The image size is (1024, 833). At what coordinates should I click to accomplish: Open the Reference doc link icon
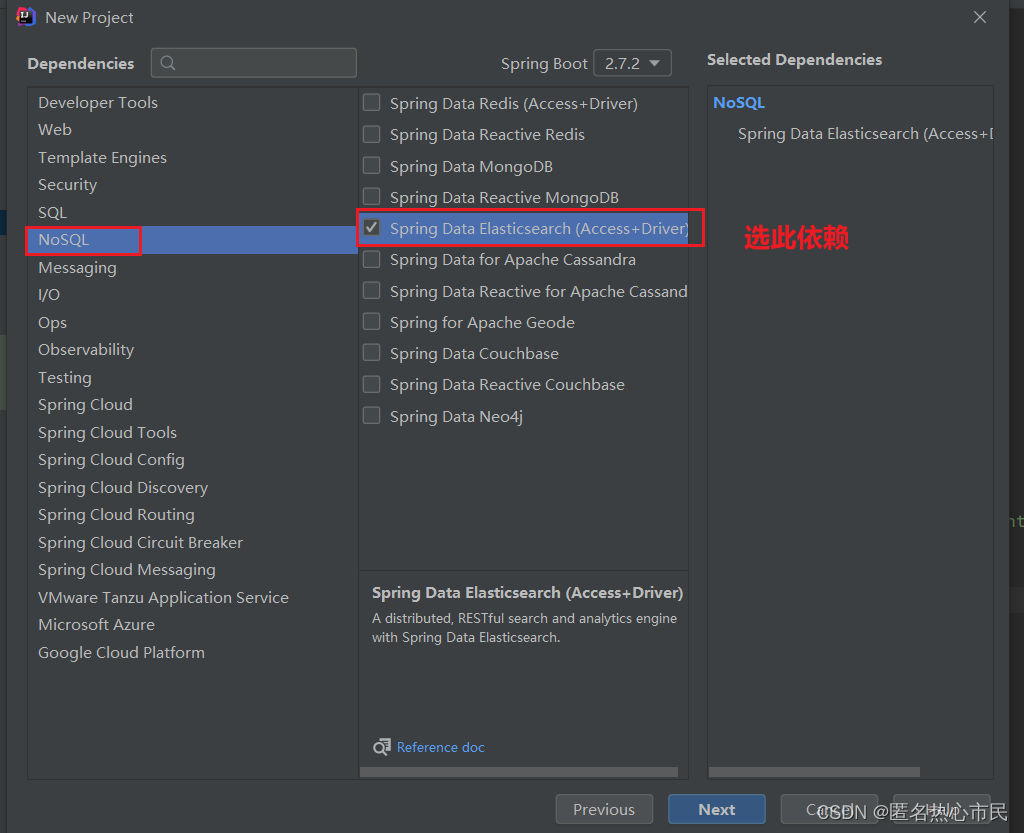click(382, 747)
